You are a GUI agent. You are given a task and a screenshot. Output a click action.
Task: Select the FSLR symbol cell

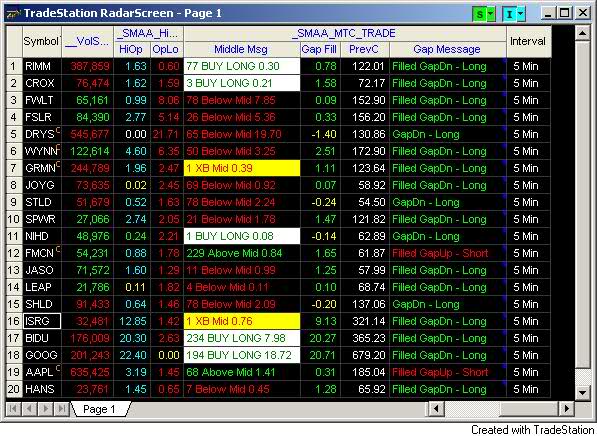[x=42, y=117]
